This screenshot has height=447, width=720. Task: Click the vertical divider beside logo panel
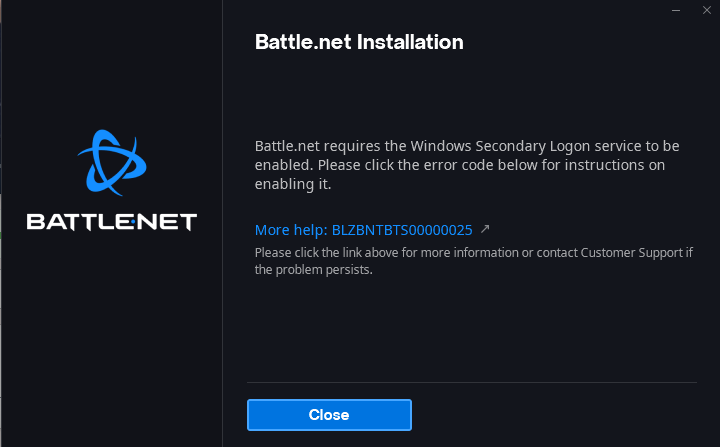[222, 300]
